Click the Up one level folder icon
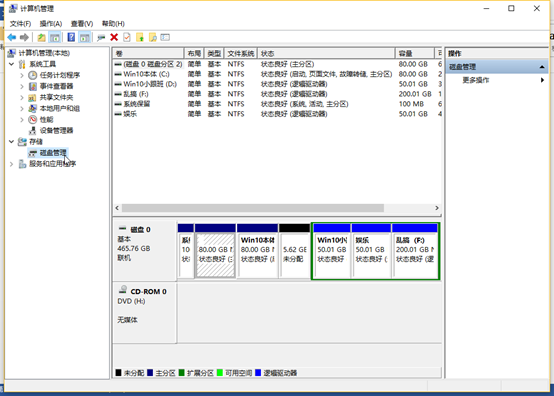The width and height of the screenshot is (554, 396). point(41,37)
